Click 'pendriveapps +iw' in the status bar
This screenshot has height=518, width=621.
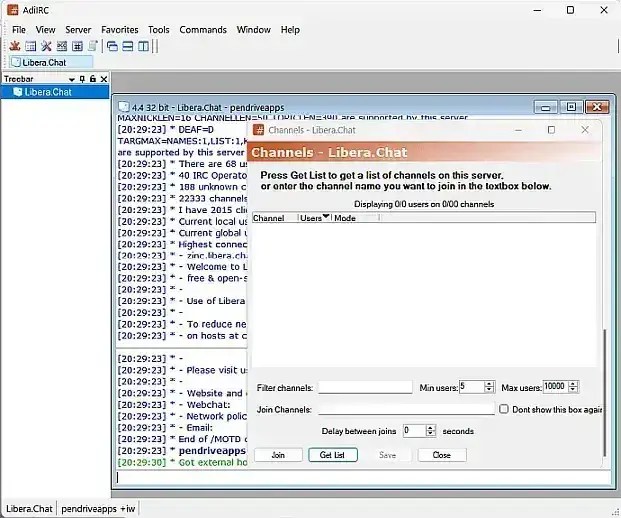98,508
